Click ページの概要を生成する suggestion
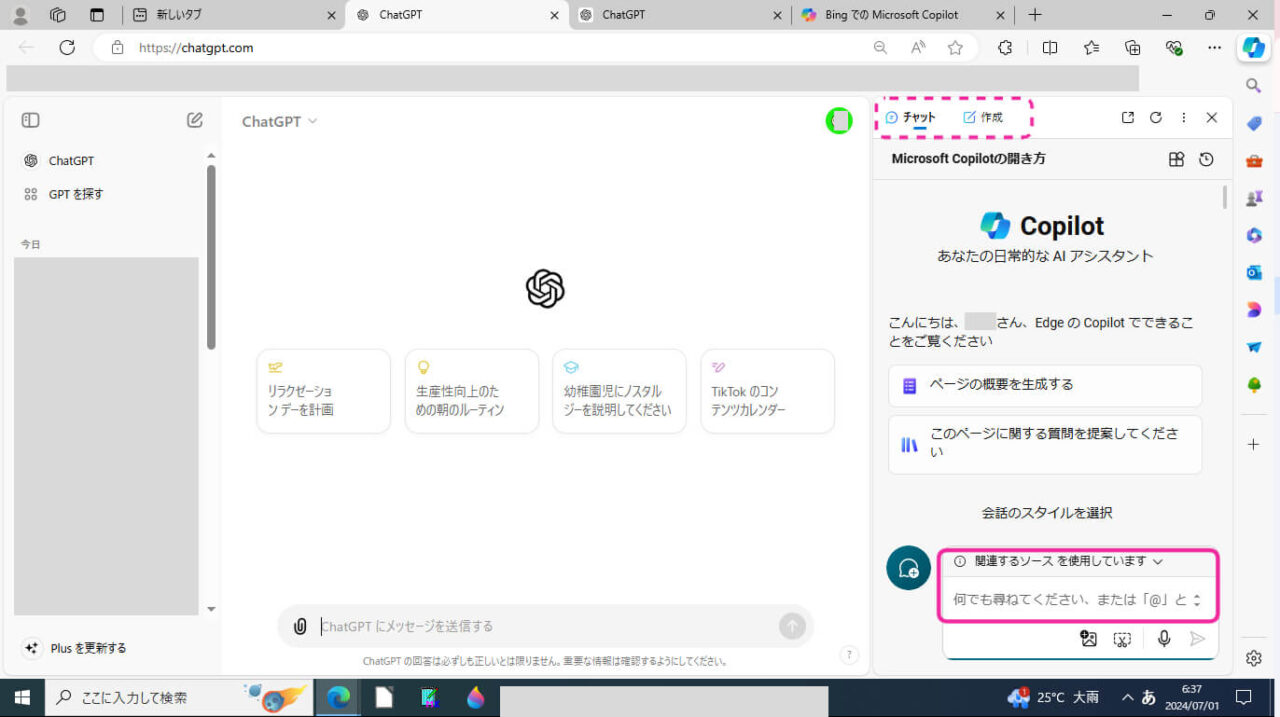This screenshot has width=1280, height=717. tap(1045, 385)
